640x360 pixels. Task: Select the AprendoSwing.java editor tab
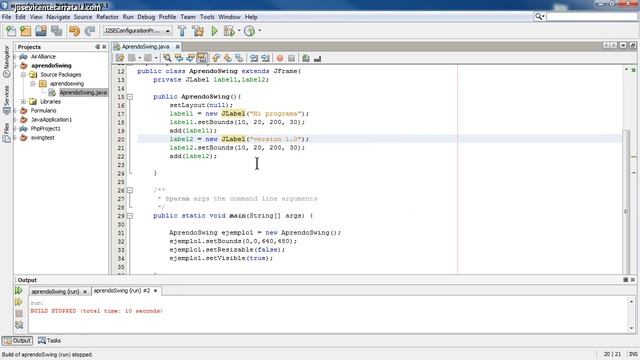point(145,47)
